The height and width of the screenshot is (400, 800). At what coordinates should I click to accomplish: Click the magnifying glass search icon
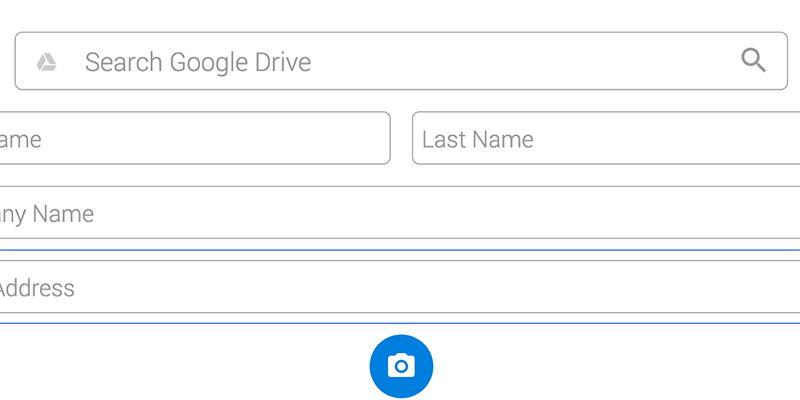[x=754, y=61]
